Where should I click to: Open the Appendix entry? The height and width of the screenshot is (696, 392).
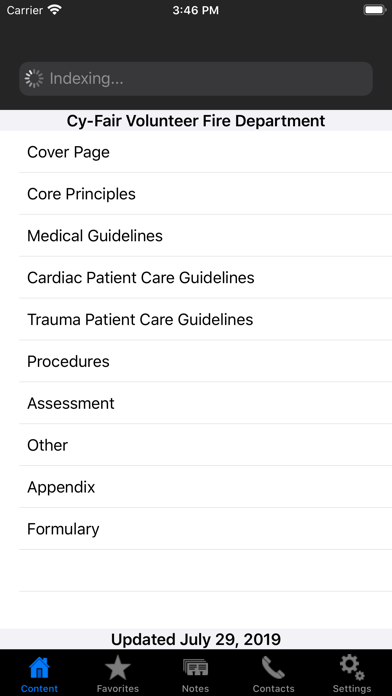[205, 487]
